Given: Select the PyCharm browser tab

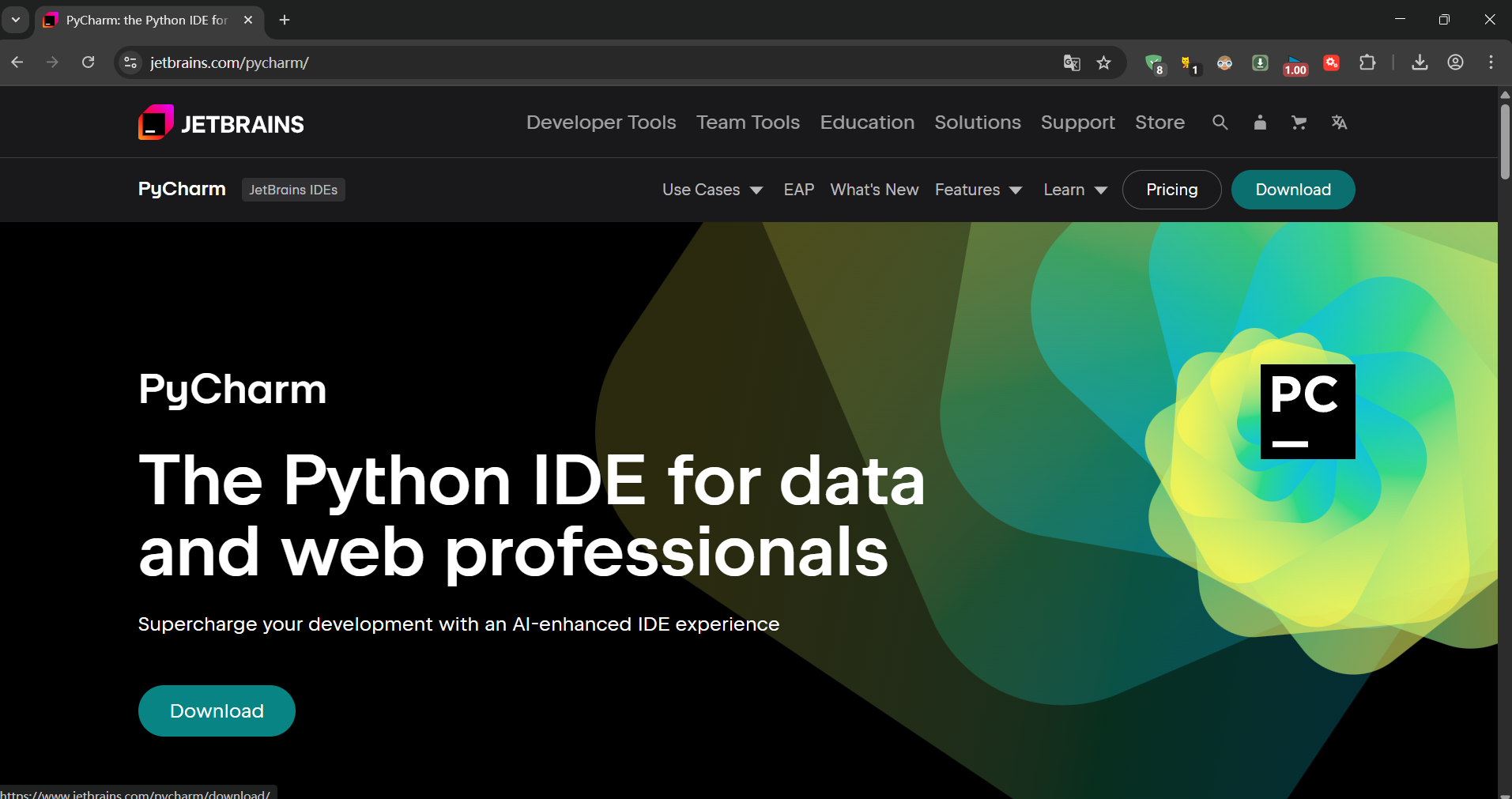Looking at the screenshot, I should point(148,21).
